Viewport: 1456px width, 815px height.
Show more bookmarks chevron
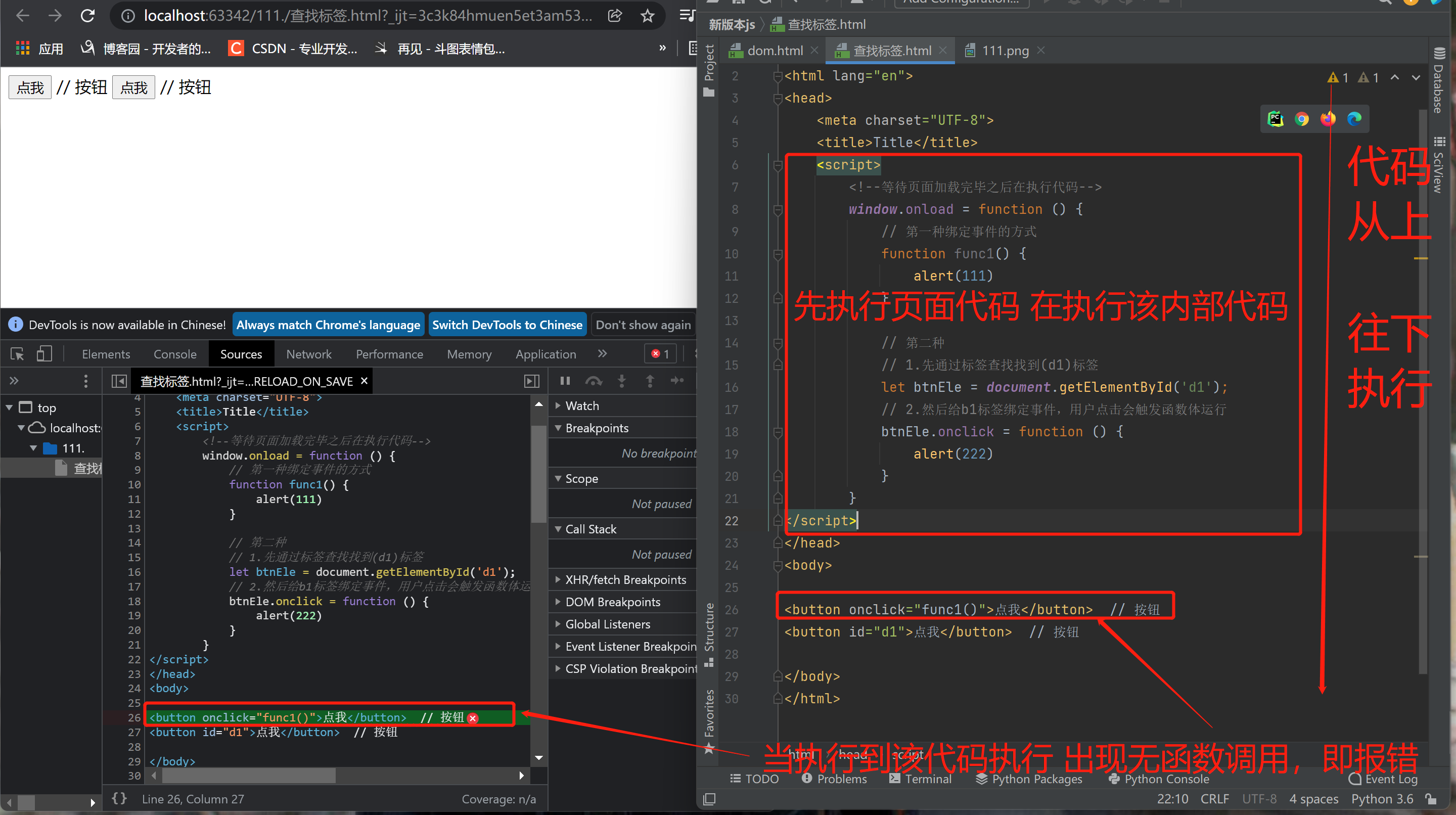pyautogui.click(x=662, y=48)
